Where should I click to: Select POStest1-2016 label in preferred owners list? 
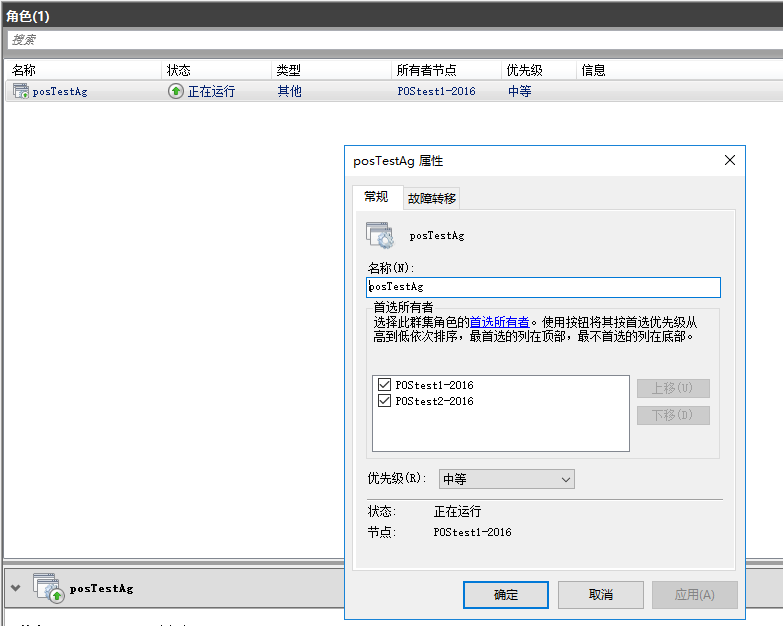coord(434,385)
